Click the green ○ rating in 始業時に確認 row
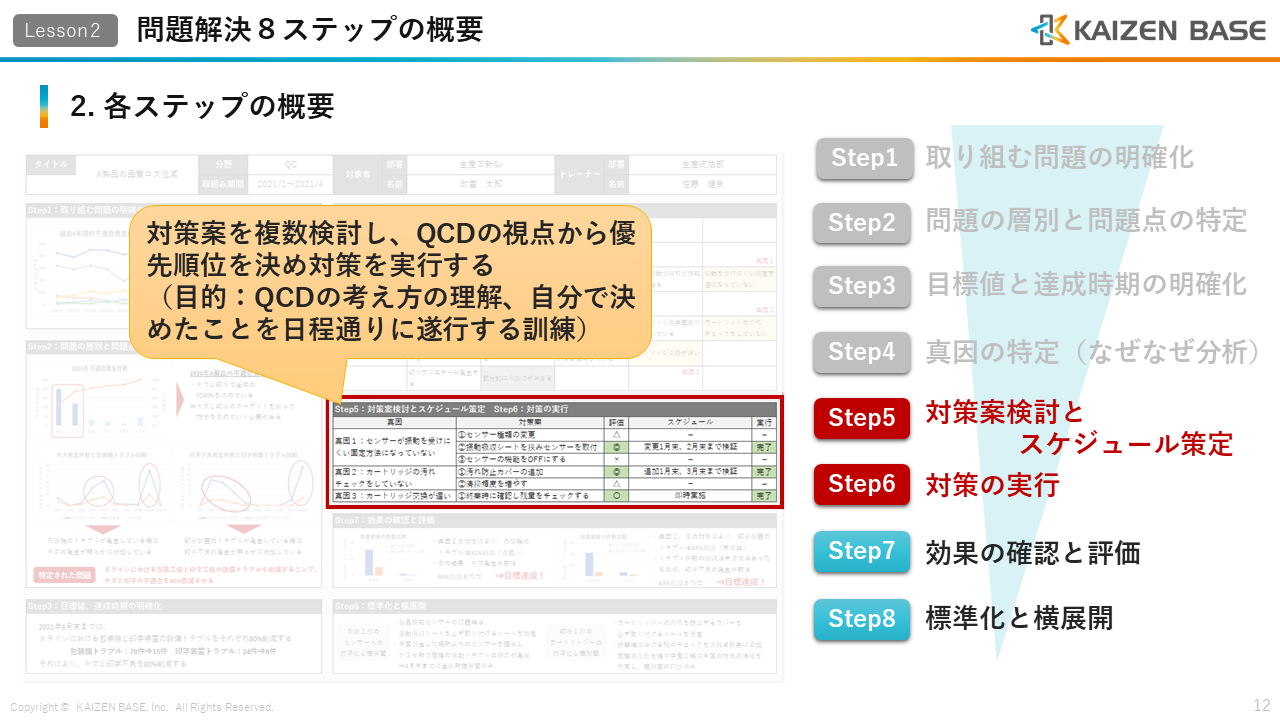The width and height of the screenshot is (1280, 720). [616, 496]
